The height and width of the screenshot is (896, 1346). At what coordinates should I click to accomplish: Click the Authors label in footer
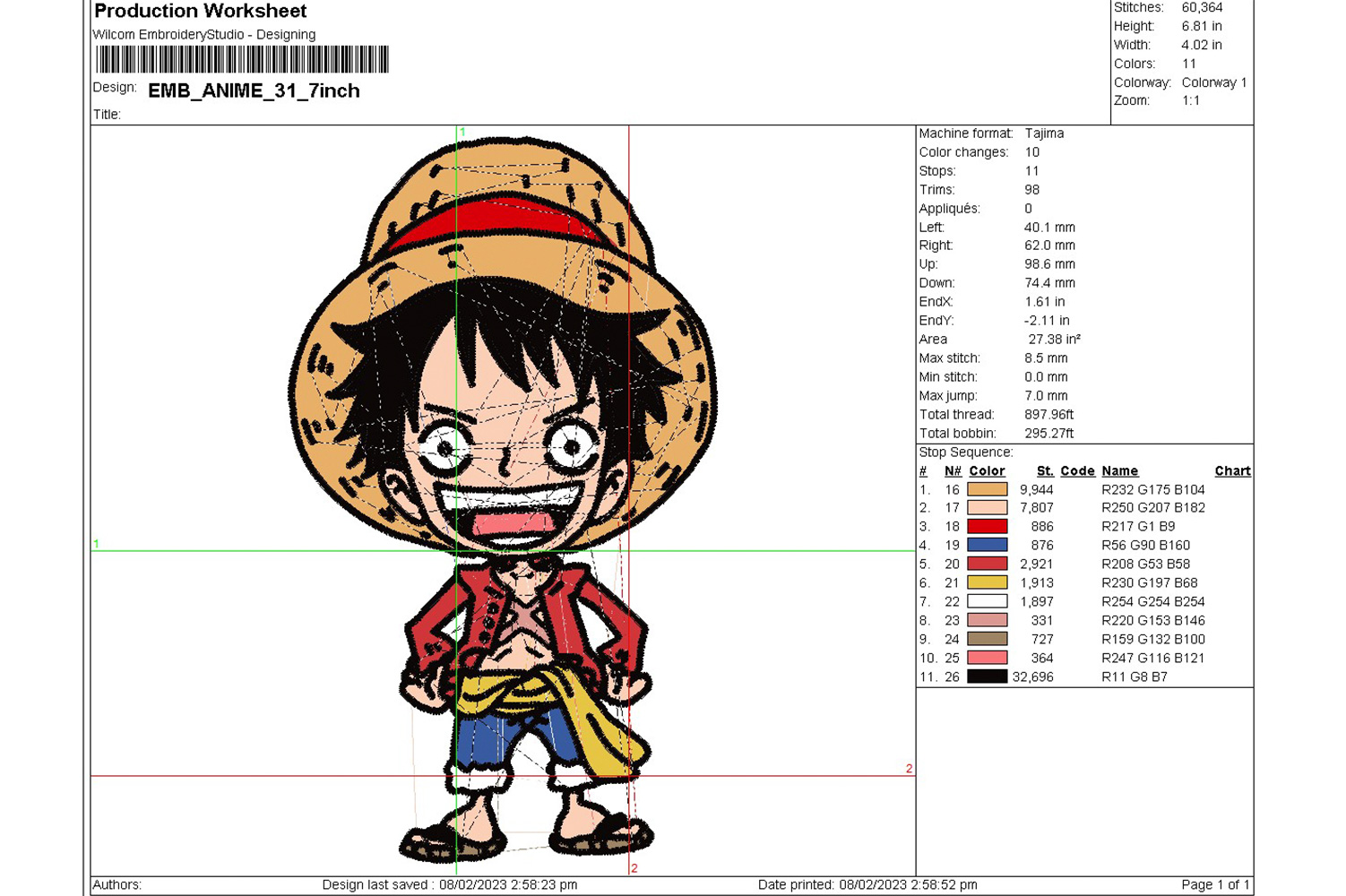pos(116,884)
